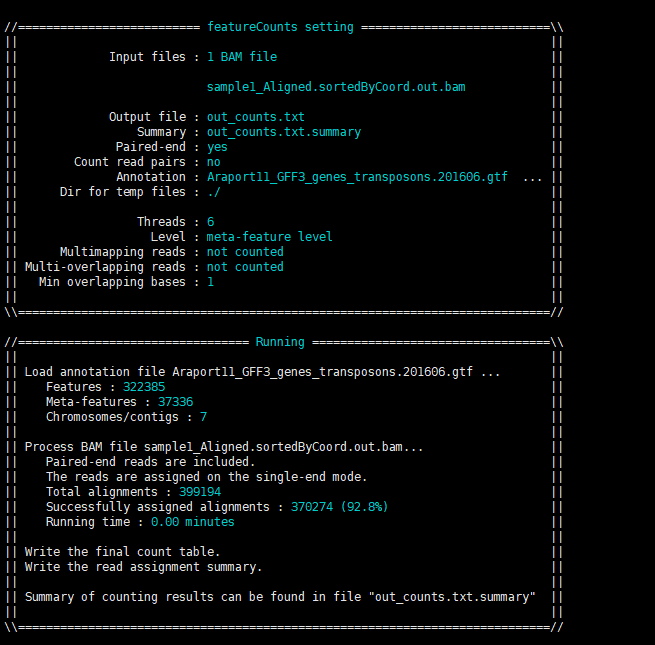Click the Running time 0.00 minutes value
The image size is (655, 645).
(192, 522)
